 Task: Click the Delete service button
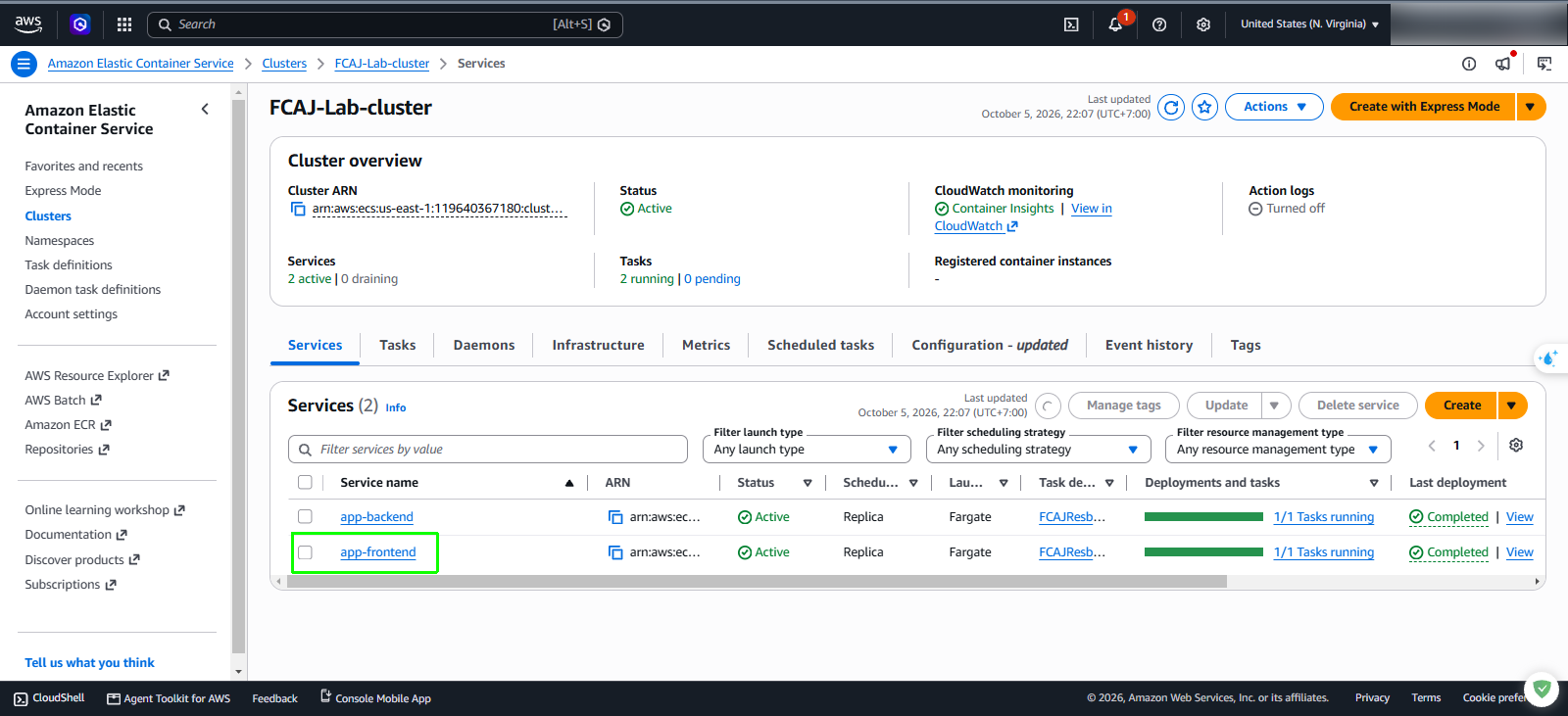tap(1357, 406)
